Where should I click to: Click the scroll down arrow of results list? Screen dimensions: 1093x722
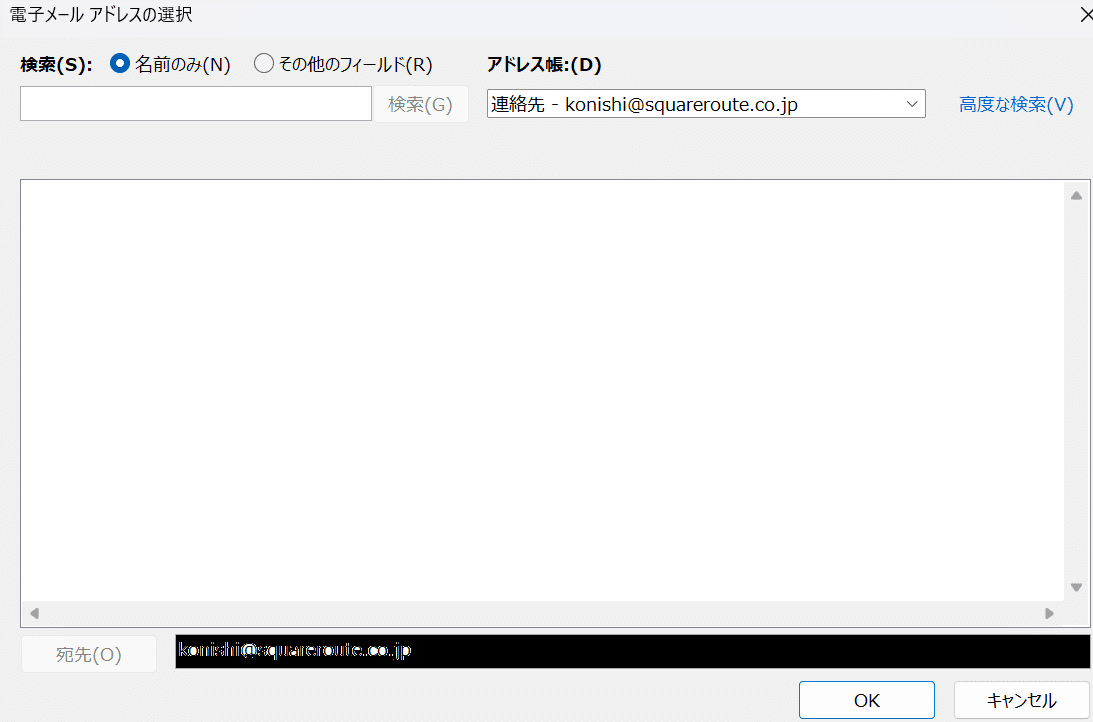point(1076,587)
